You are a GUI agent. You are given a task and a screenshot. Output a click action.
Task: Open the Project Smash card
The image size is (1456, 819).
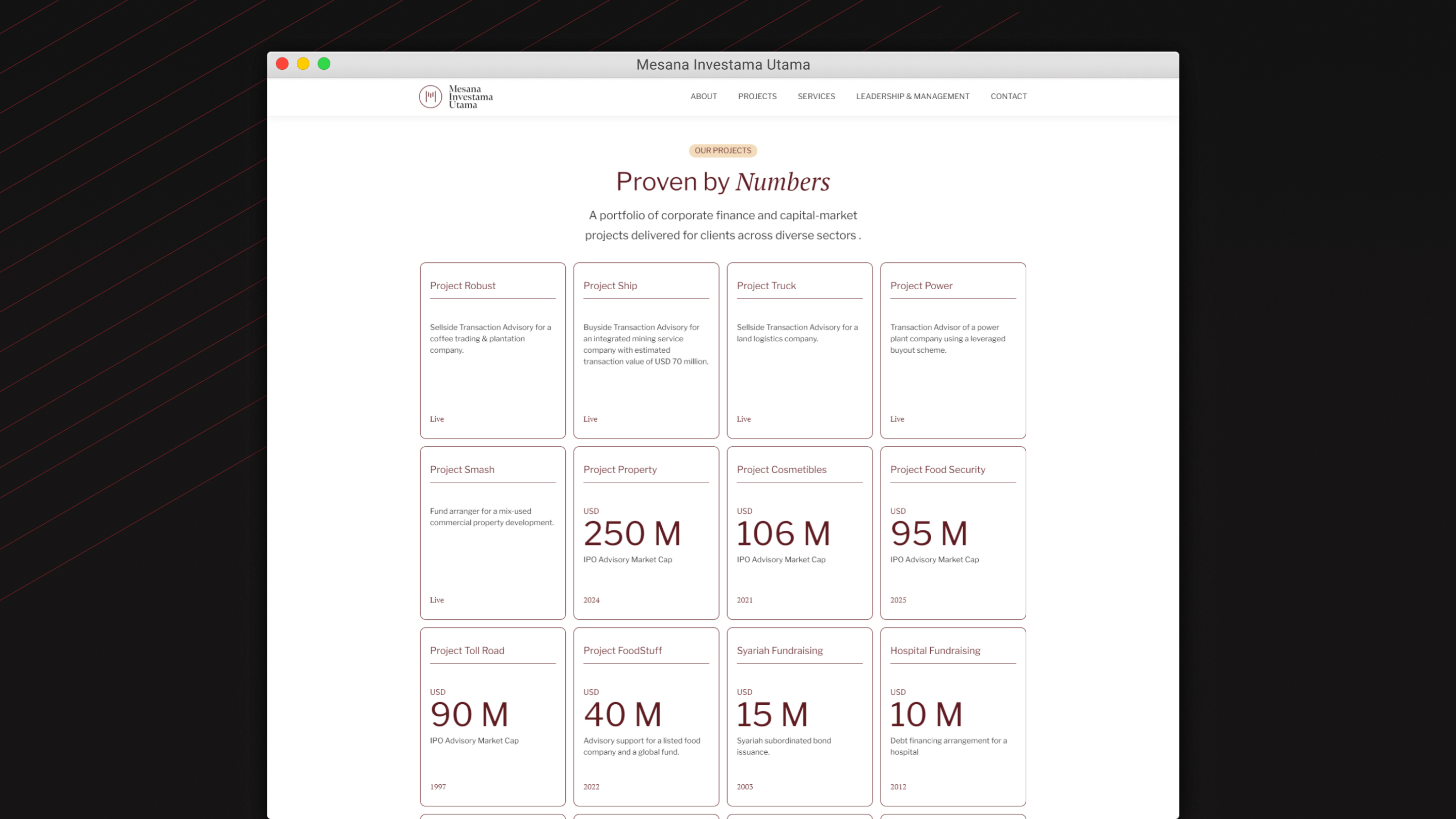[x=492, y=533]
